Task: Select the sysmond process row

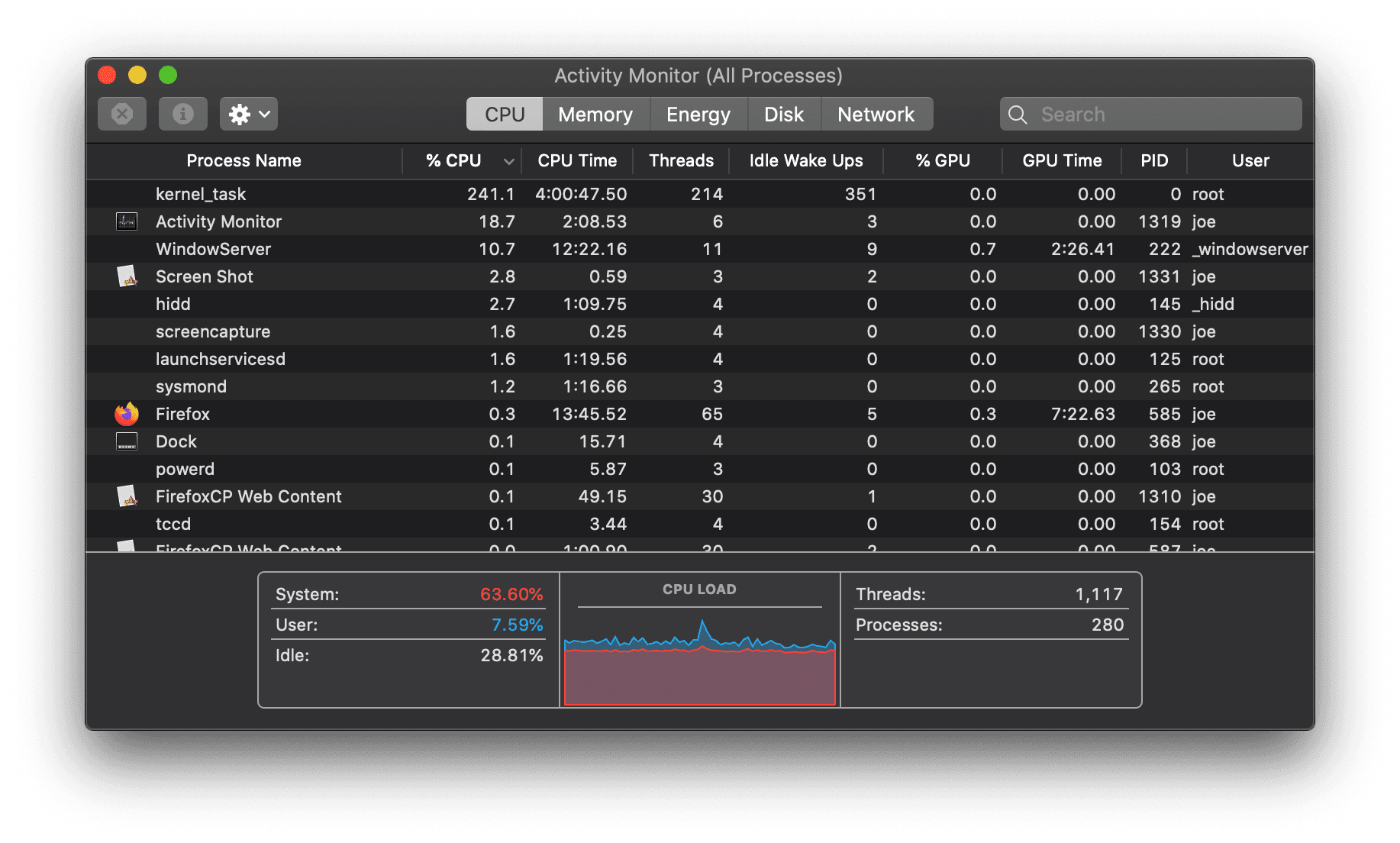Action: 700,386
